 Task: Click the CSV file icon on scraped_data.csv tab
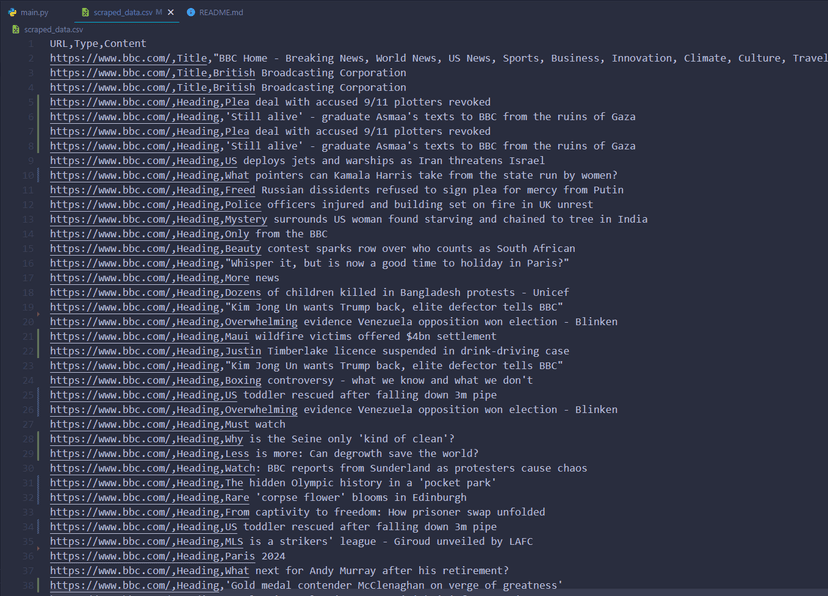pos(85,12)
